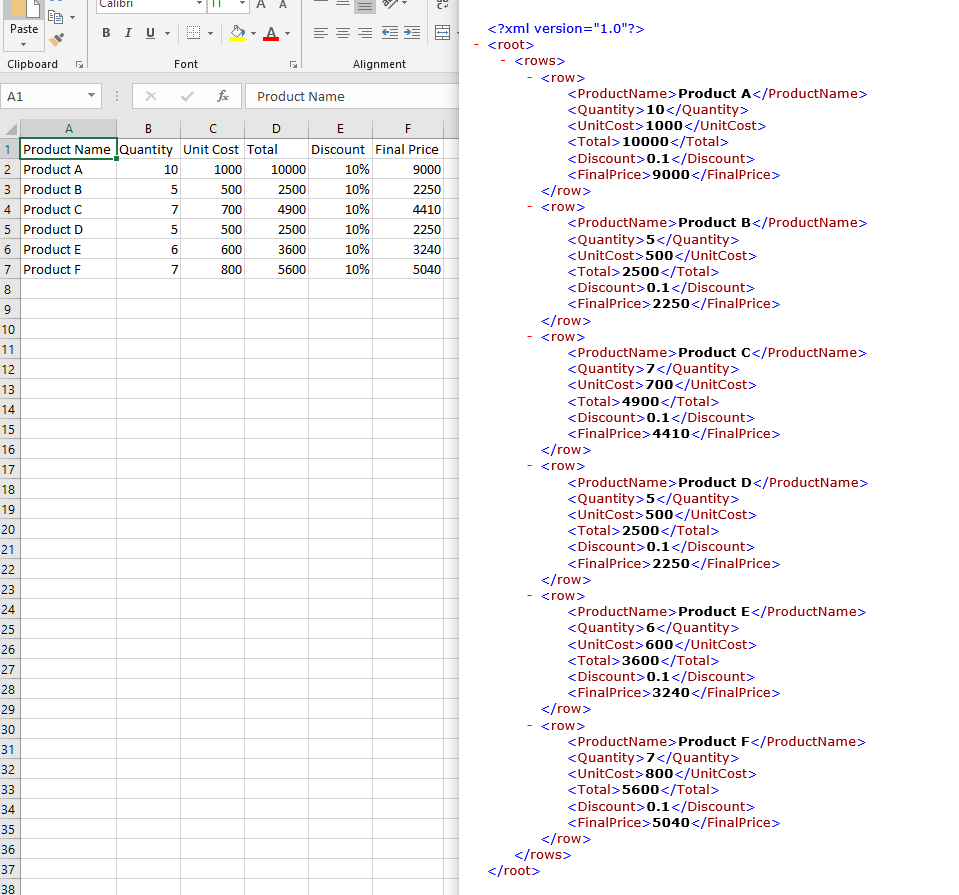Viewport: 959px width, 895px height.
Task: Apply underline to the selected cell
Action: click(x=150, y=33)
